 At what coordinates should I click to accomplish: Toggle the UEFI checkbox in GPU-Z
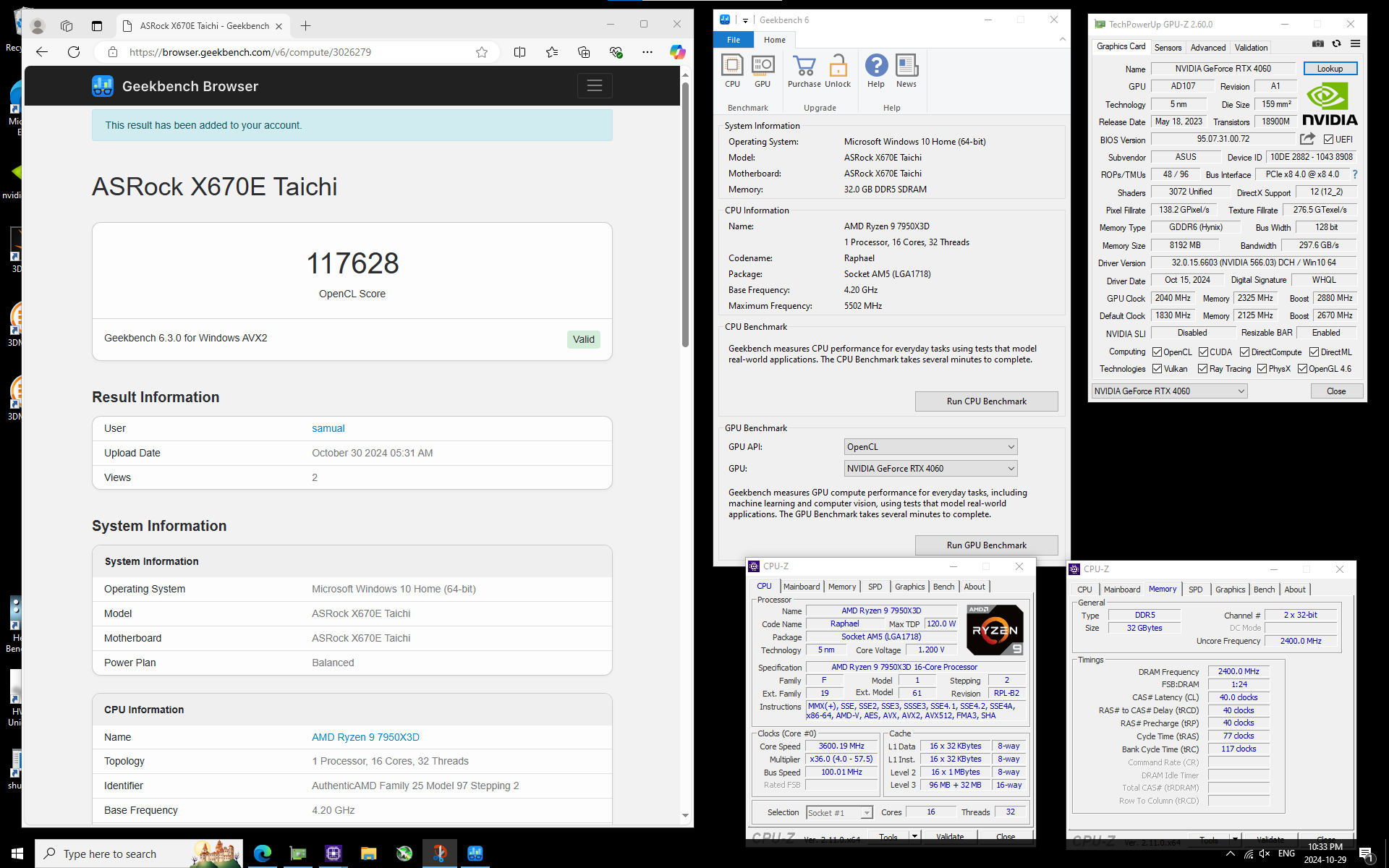1328,140
